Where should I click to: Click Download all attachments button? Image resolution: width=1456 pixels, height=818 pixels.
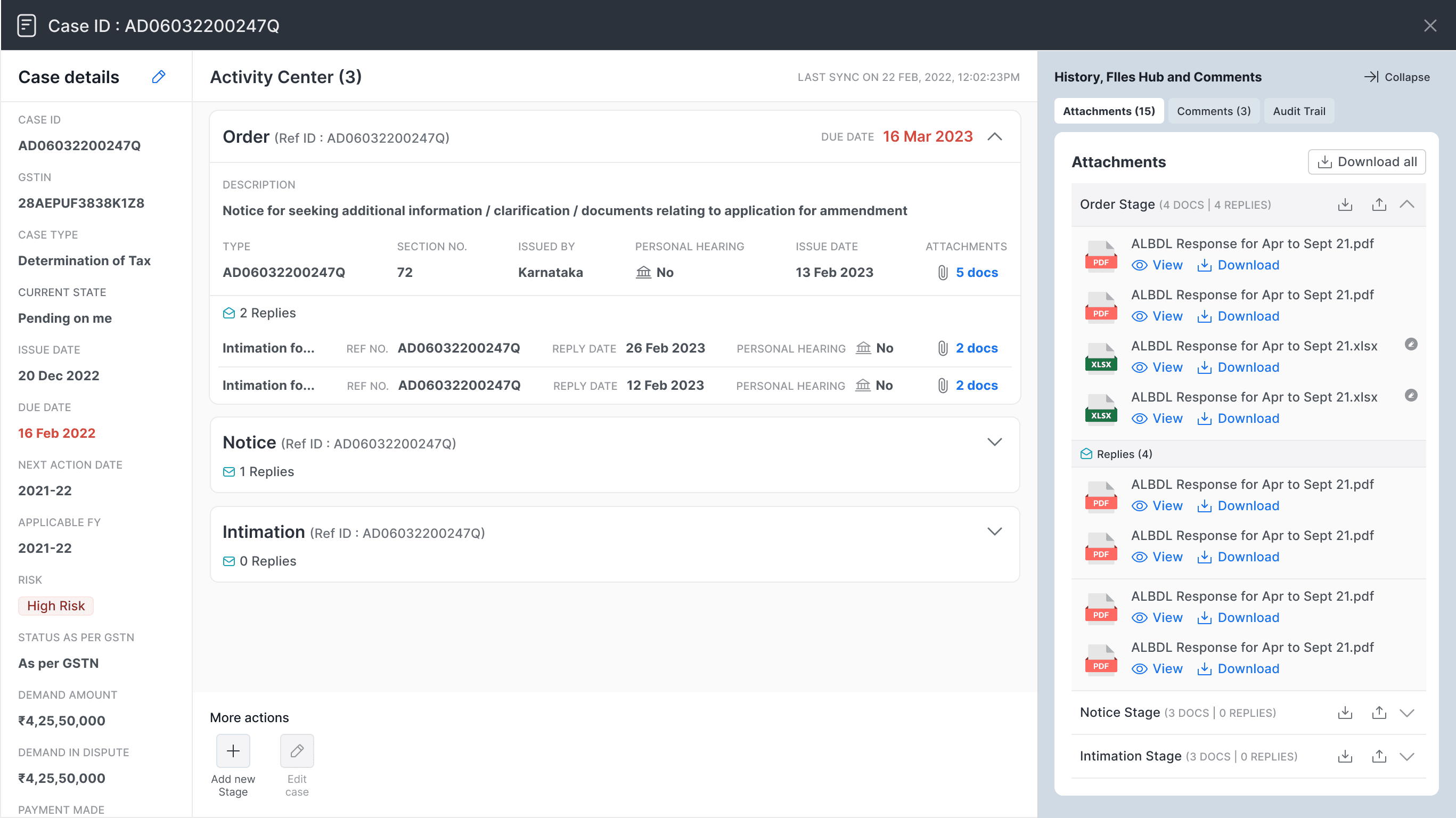[x=1367, y=162]
